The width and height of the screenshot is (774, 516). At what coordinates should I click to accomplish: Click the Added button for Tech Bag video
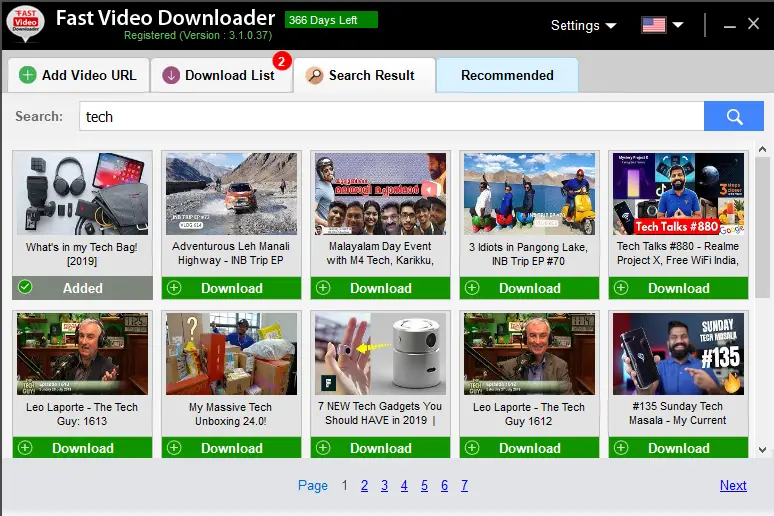coord(82,288)
